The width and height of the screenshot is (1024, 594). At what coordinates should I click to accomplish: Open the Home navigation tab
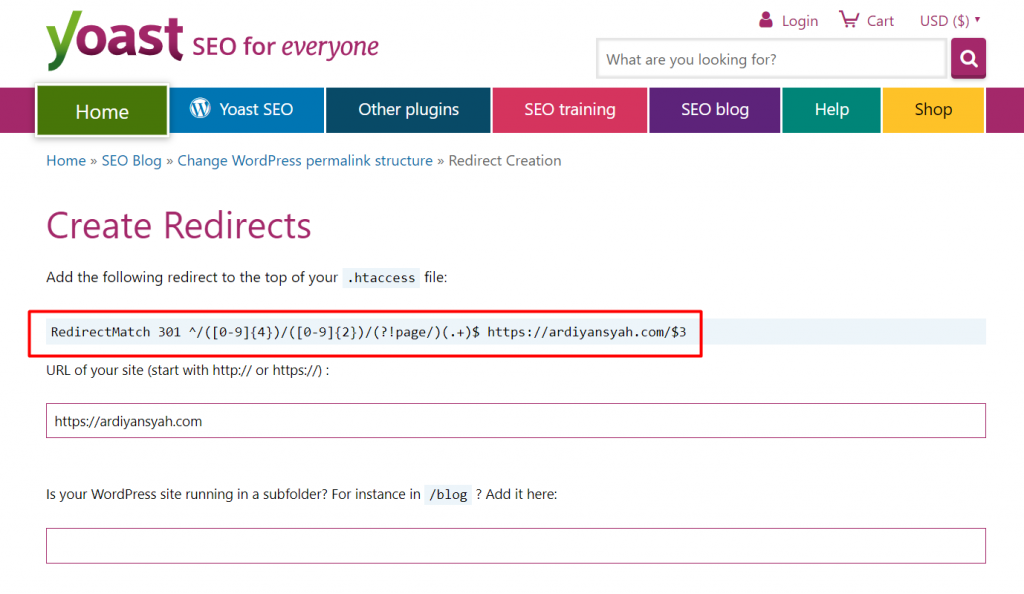pyautogui.click(x=102, y=111)
